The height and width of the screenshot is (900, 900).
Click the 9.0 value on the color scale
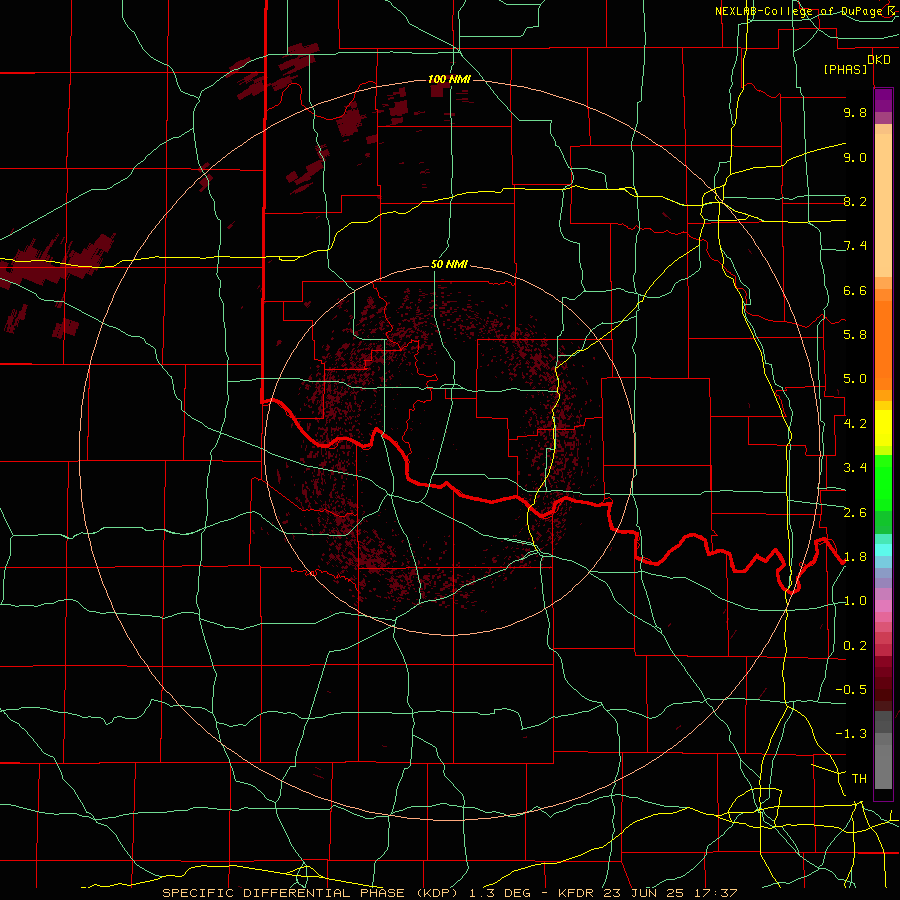tap(855, 157)
